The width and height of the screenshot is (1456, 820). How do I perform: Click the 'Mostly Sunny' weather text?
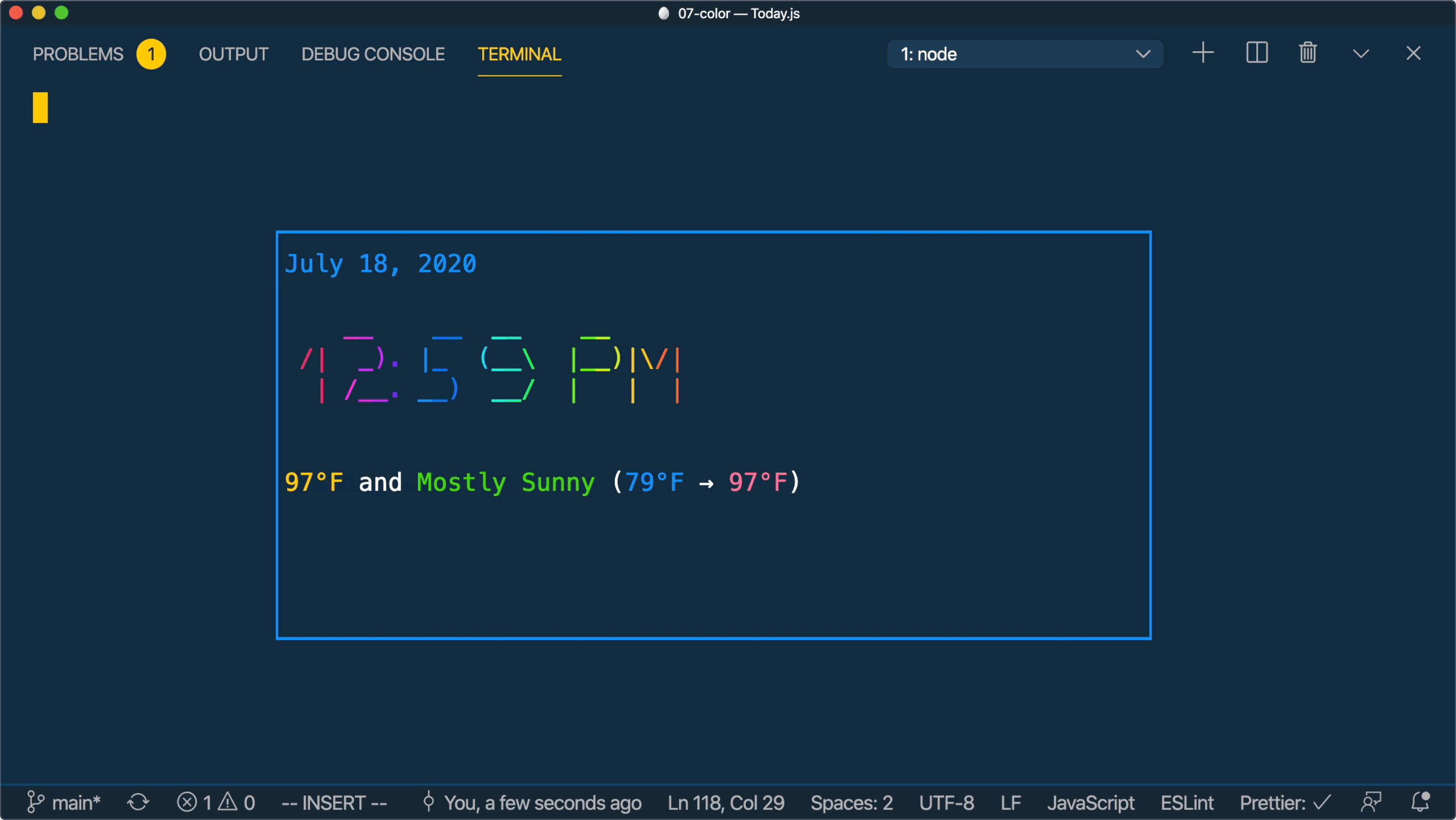pos(506,483)
